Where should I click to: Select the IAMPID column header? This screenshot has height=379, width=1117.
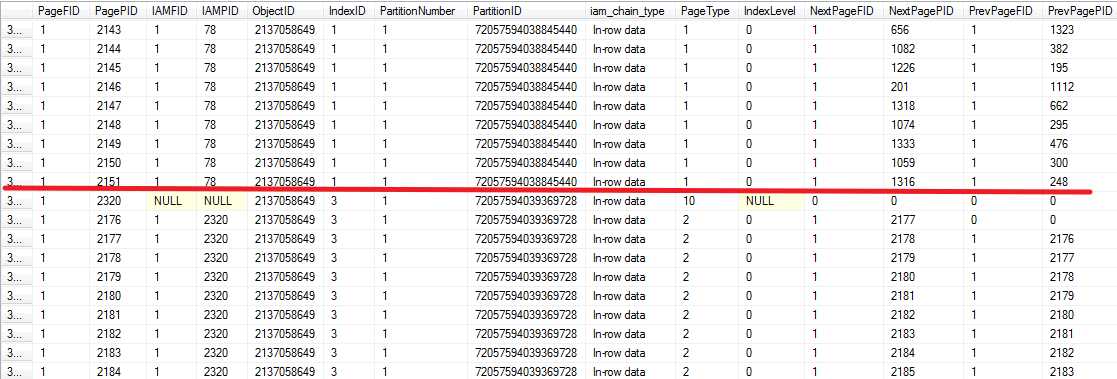click(x=222, y=11)
